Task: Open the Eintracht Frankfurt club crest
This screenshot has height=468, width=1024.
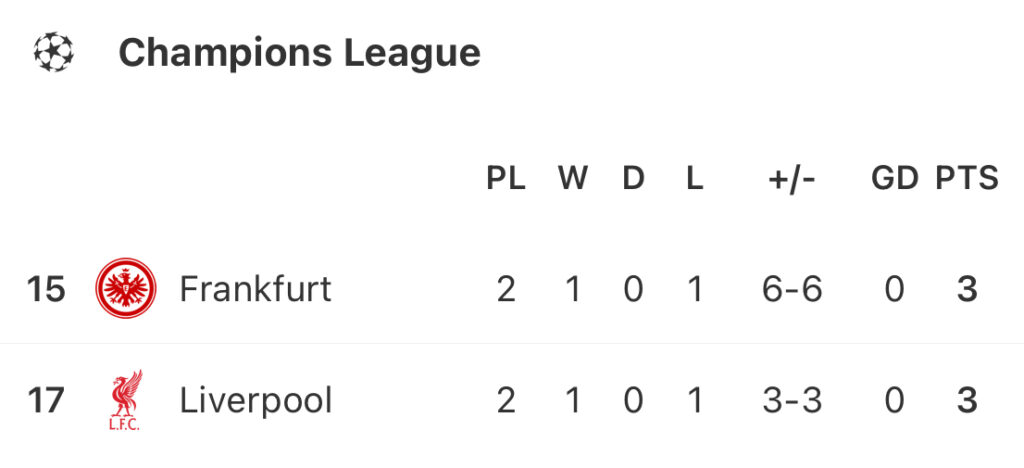Action: click(125, 289)
